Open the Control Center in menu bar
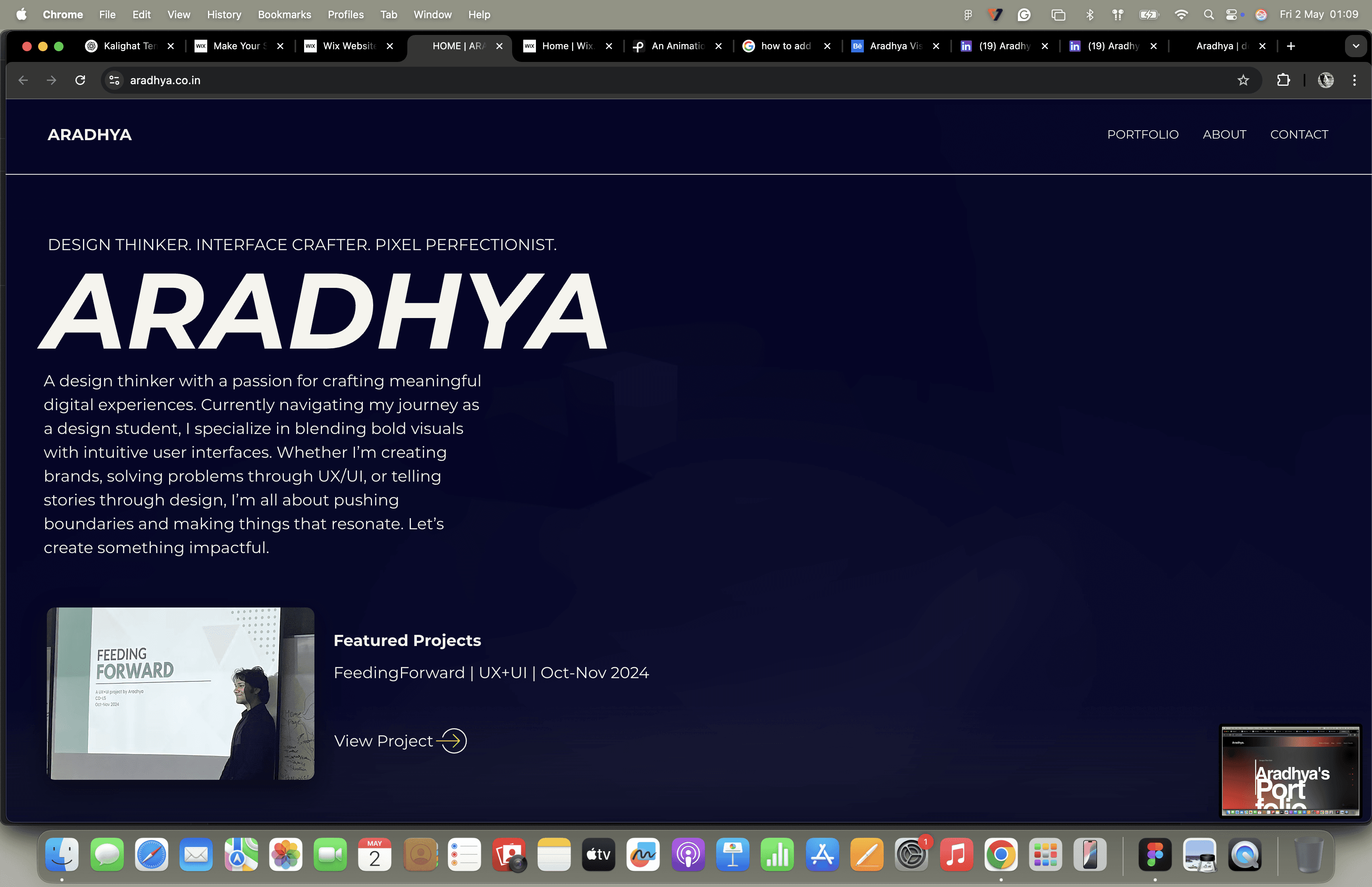This screenshot has height=887, width=1372. point(1231,14)
